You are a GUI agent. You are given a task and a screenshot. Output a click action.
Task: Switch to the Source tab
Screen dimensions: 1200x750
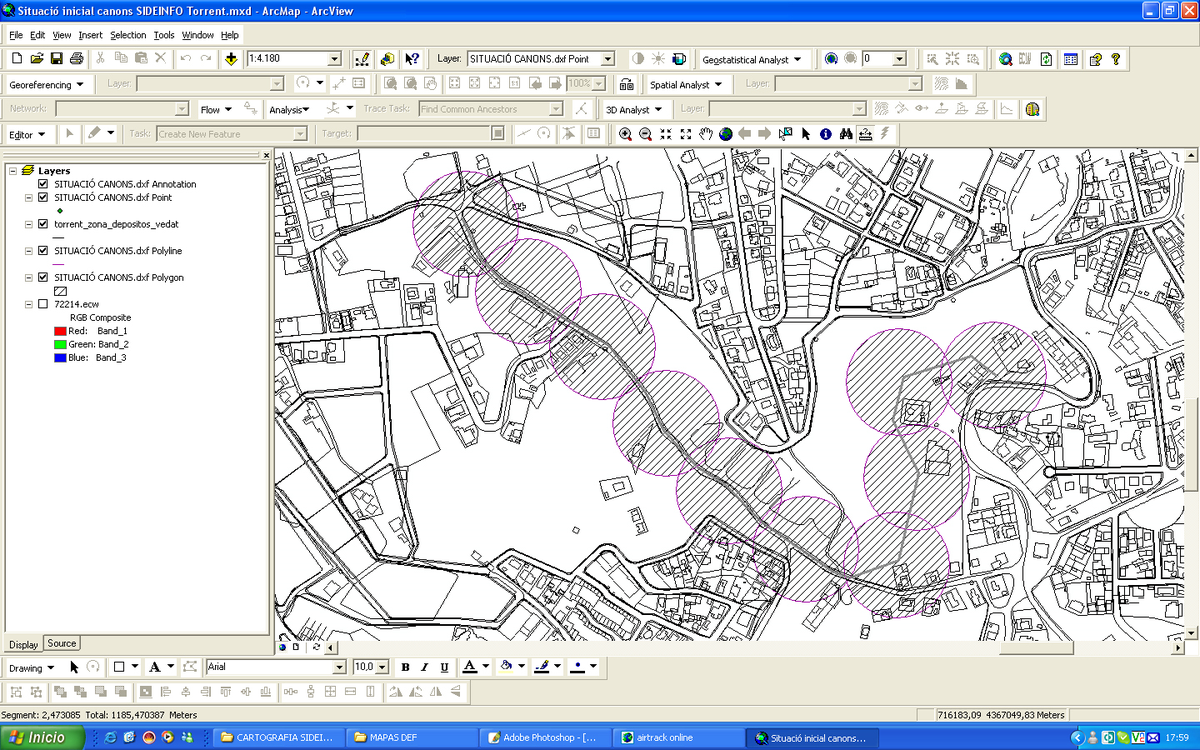pos(62,644)
